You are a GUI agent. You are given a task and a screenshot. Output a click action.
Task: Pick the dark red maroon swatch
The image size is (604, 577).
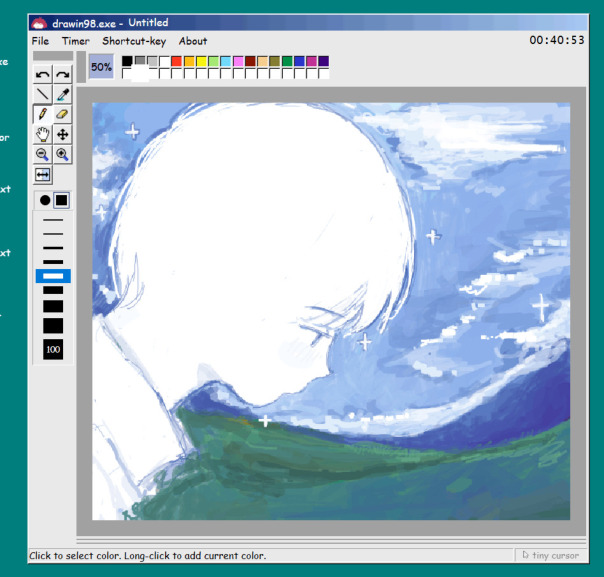[250, 61]
